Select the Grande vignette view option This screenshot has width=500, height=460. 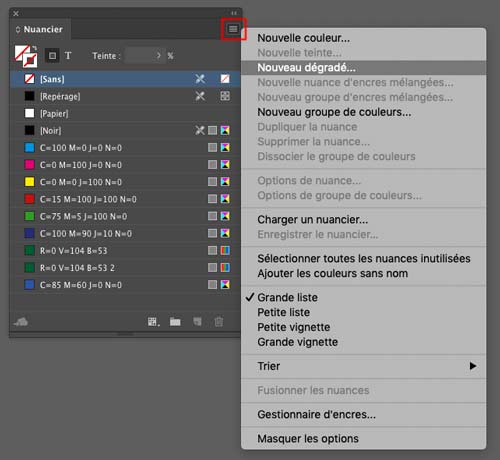pyautogui.click(x=364, y=342)
